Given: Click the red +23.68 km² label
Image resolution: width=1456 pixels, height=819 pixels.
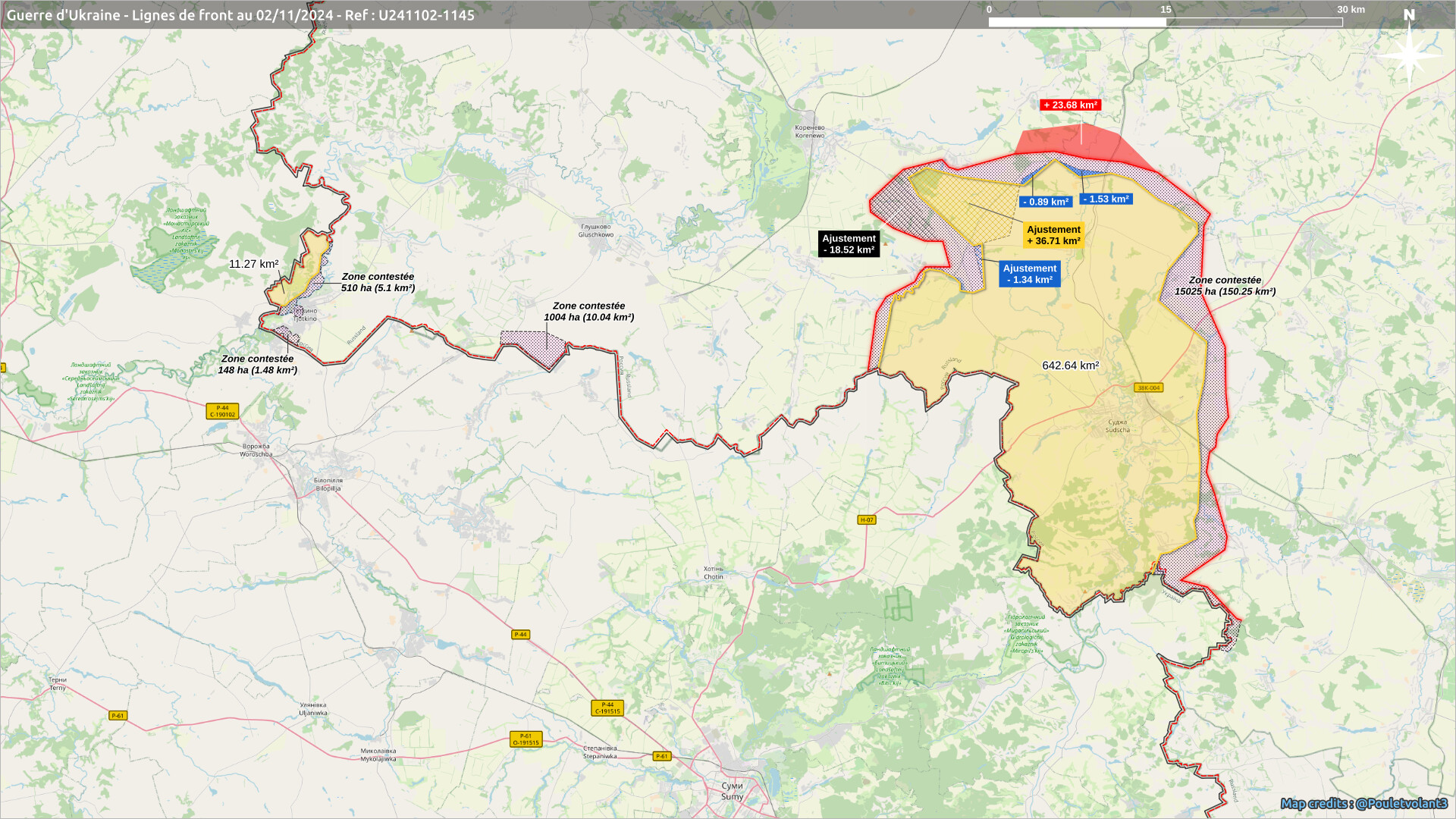Looking at the screenshot, I should (x=1070, y=105).
